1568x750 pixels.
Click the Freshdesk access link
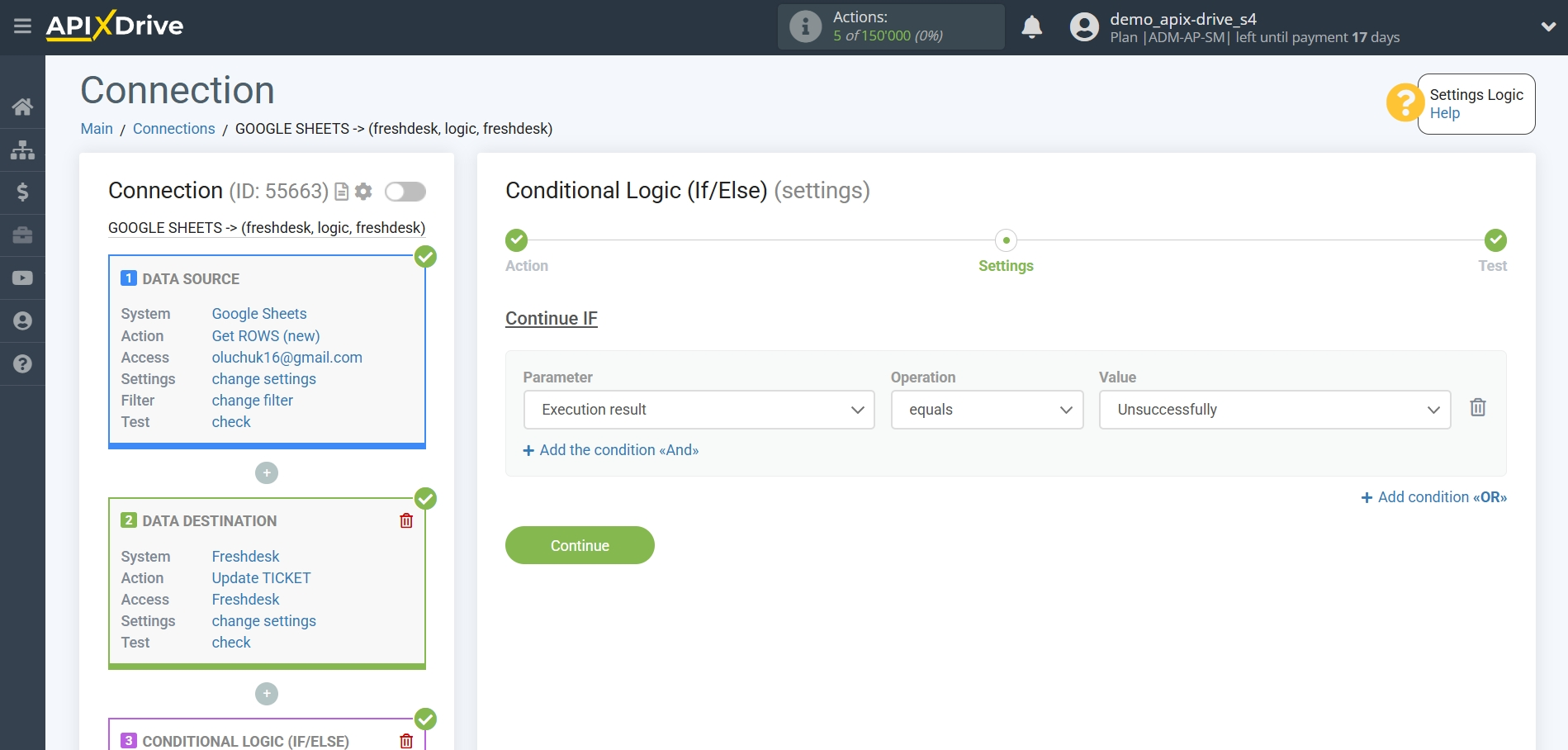245,600
